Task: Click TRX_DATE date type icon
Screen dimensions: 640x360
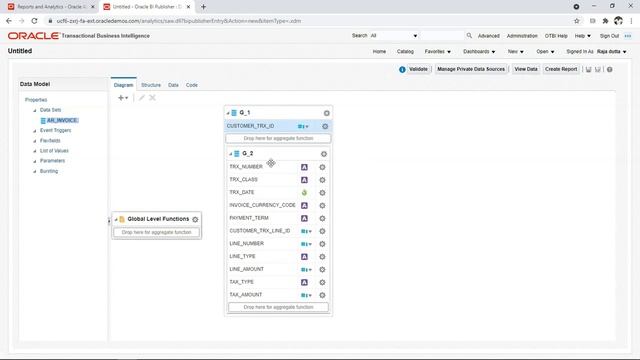Action: [x=304, y=193]
